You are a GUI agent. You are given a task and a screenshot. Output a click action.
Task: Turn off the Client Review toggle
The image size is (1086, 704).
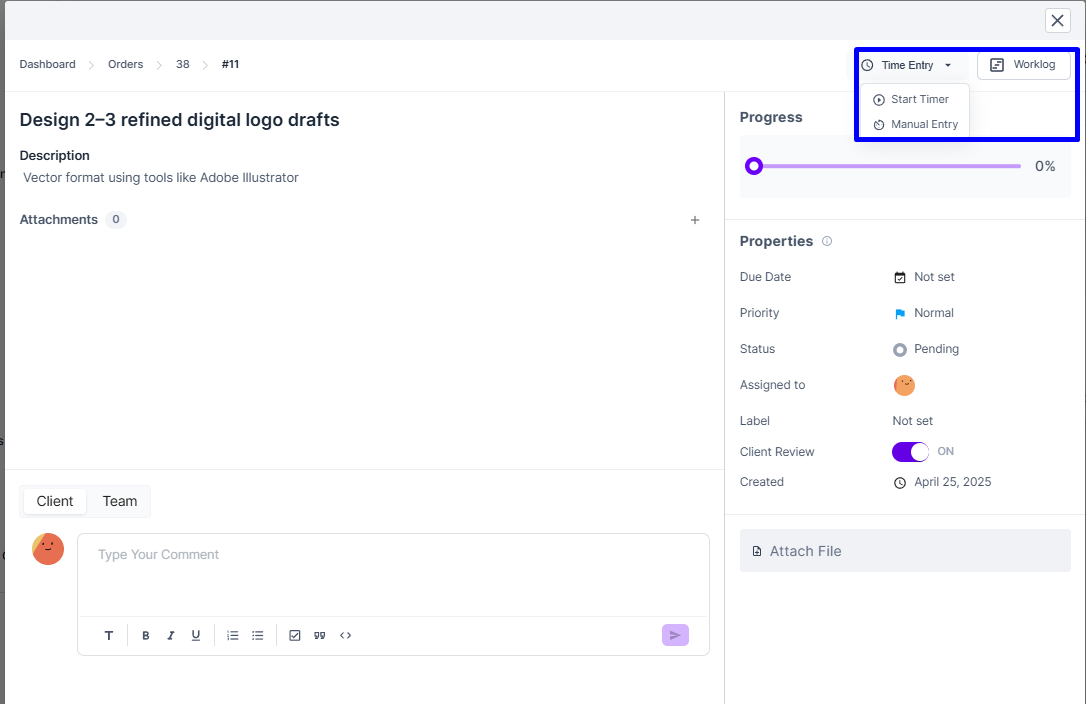pos(910,452)
